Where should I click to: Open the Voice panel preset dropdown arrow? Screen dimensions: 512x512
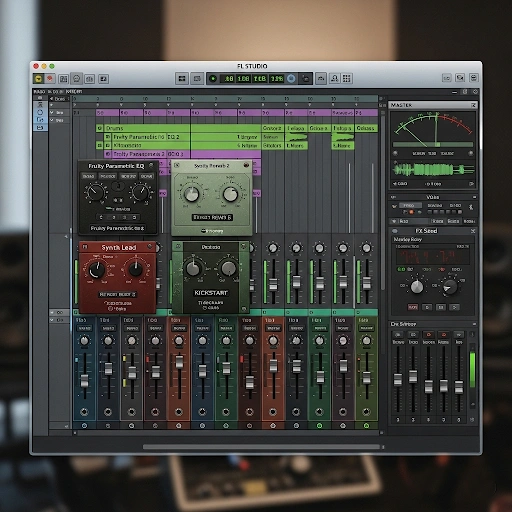(394, 206)
